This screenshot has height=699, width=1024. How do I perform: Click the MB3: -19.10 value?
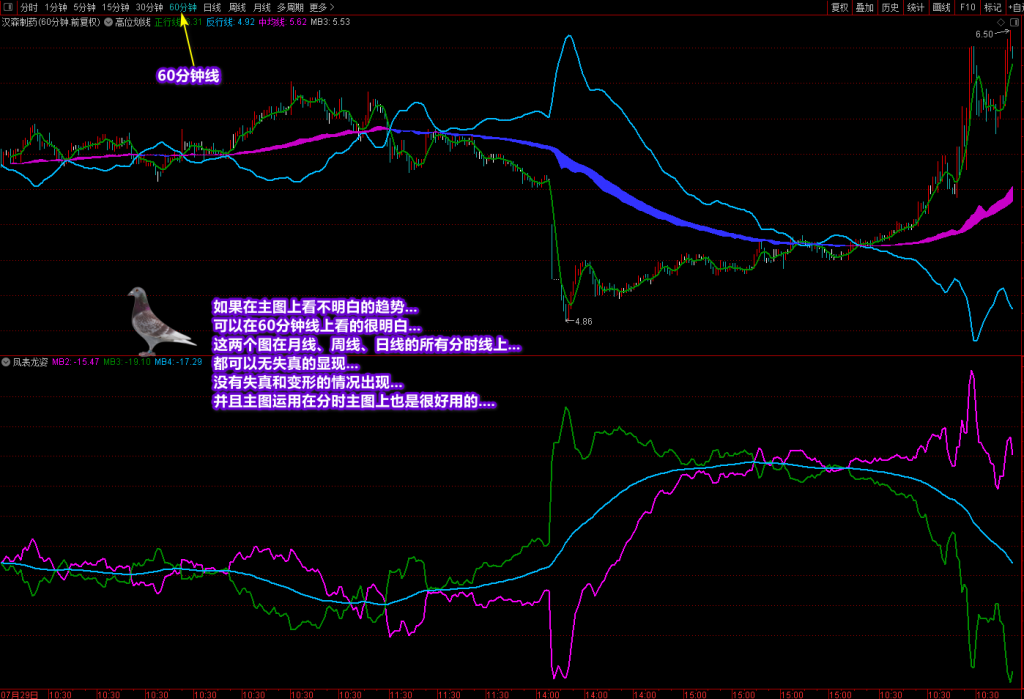pyautogui.click(x=127, y=362)
